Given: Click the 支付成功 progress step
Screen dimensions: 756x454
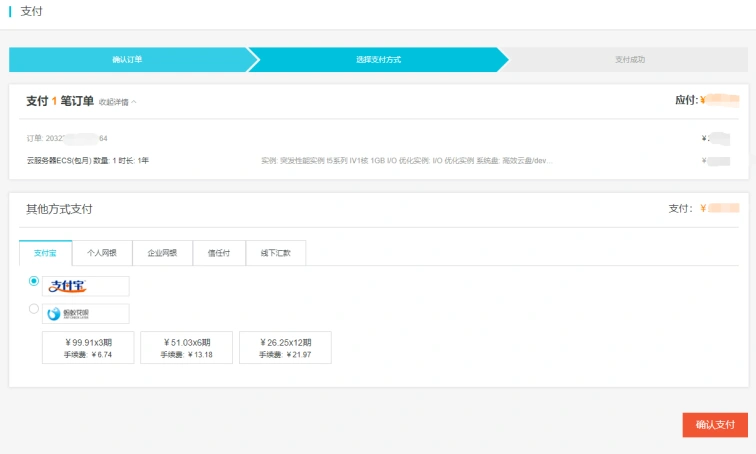Looking at the screenshot, I should (x=629, y=60).
